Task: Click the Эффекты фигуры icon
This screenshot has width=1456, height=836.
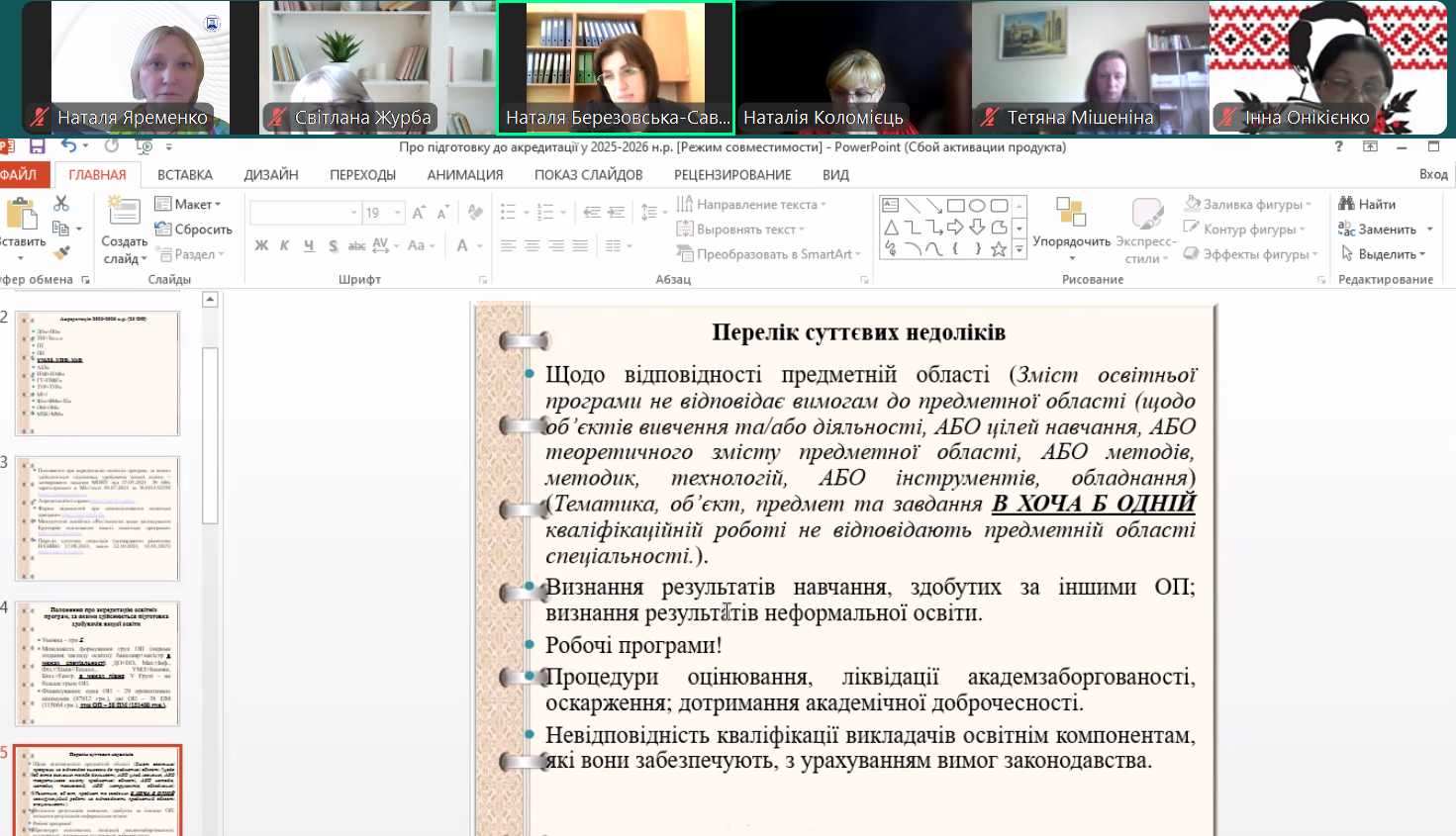Action: [x=1190, y=253]
